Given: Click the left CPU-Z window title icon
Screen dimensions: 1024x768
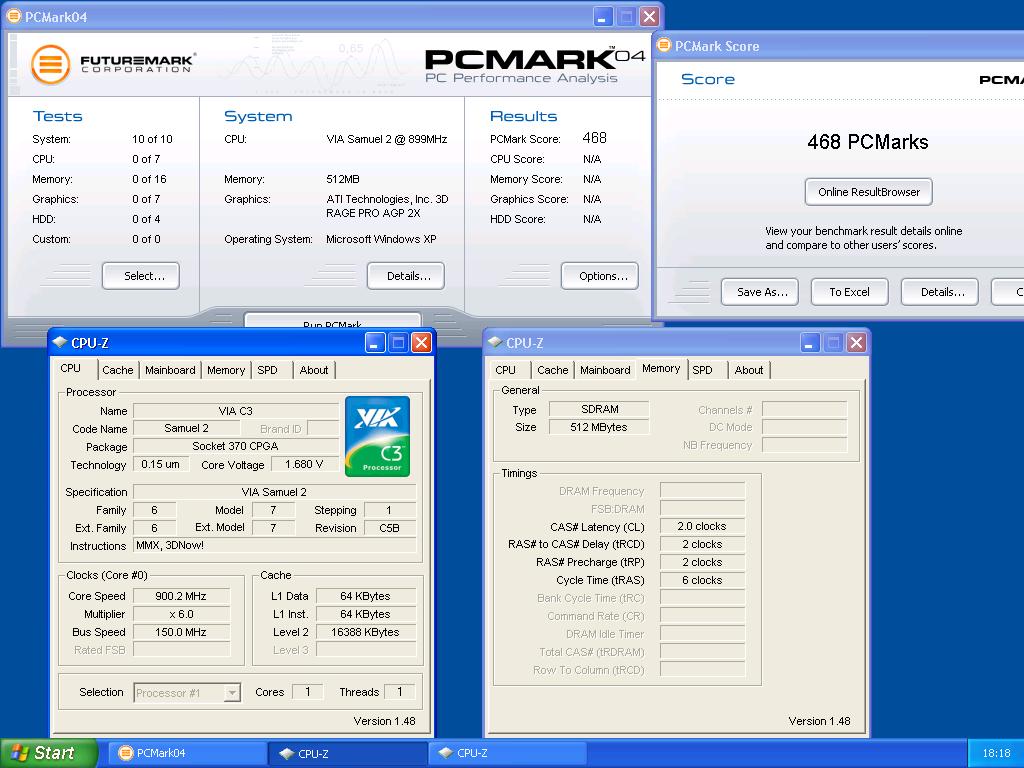Looking at the screenshot, I should click(60, 342).
